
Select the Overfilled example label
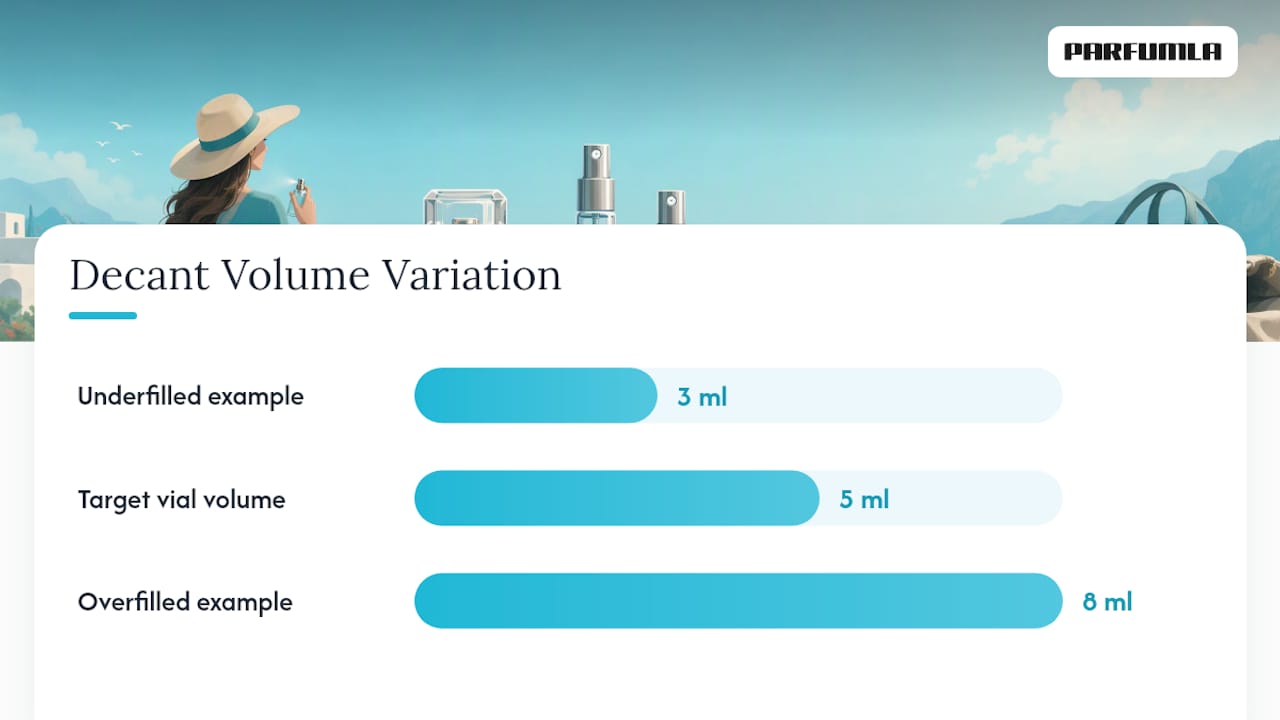185,602
